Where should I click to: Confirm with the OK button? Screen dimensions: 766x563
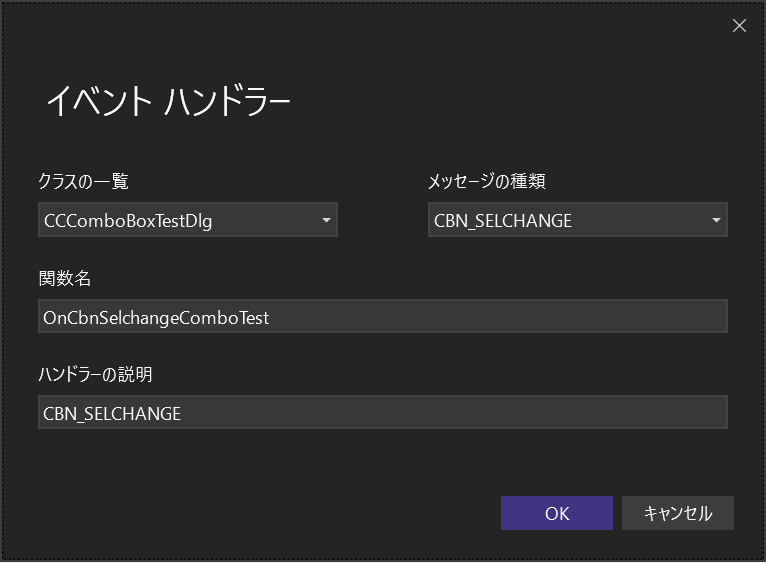(x=557, y=513)
